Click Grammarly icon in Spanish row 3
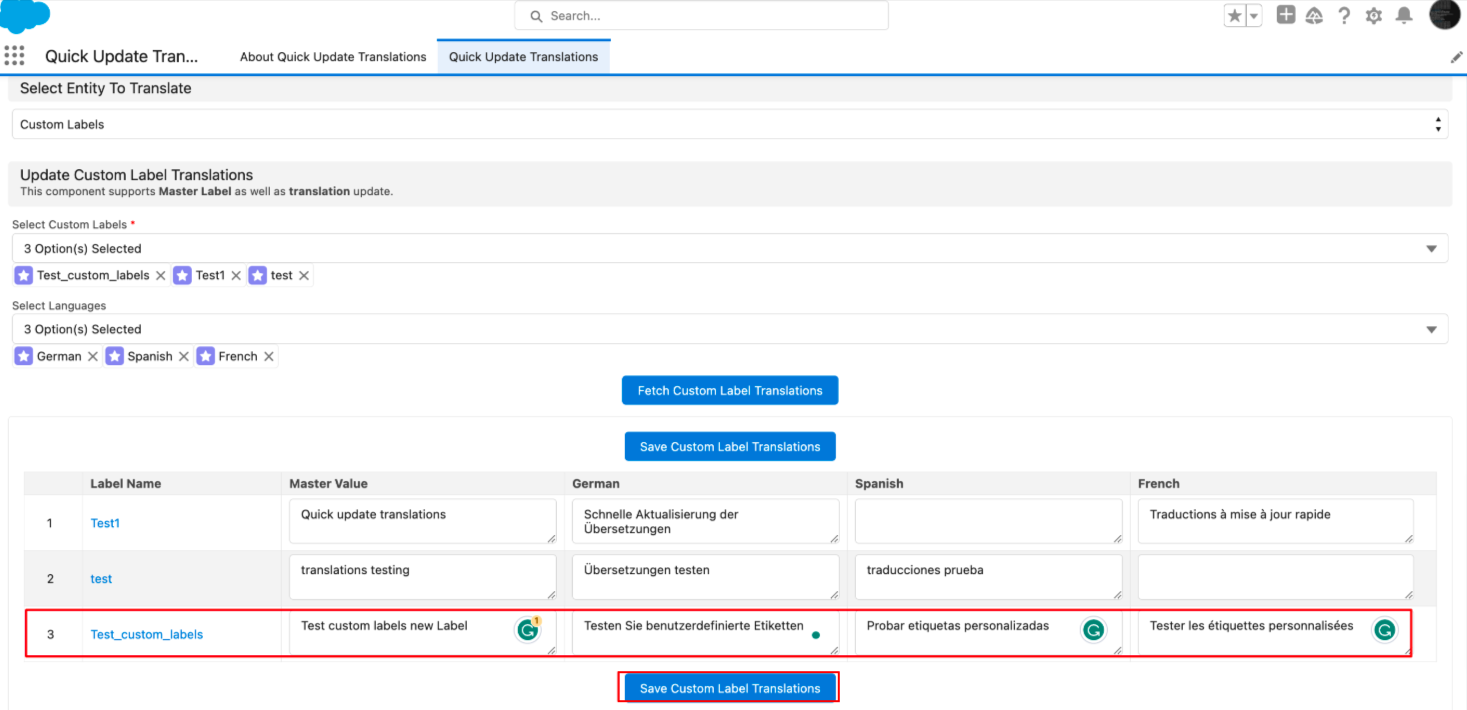The image size is (1467, 710). coord(1094,630)
